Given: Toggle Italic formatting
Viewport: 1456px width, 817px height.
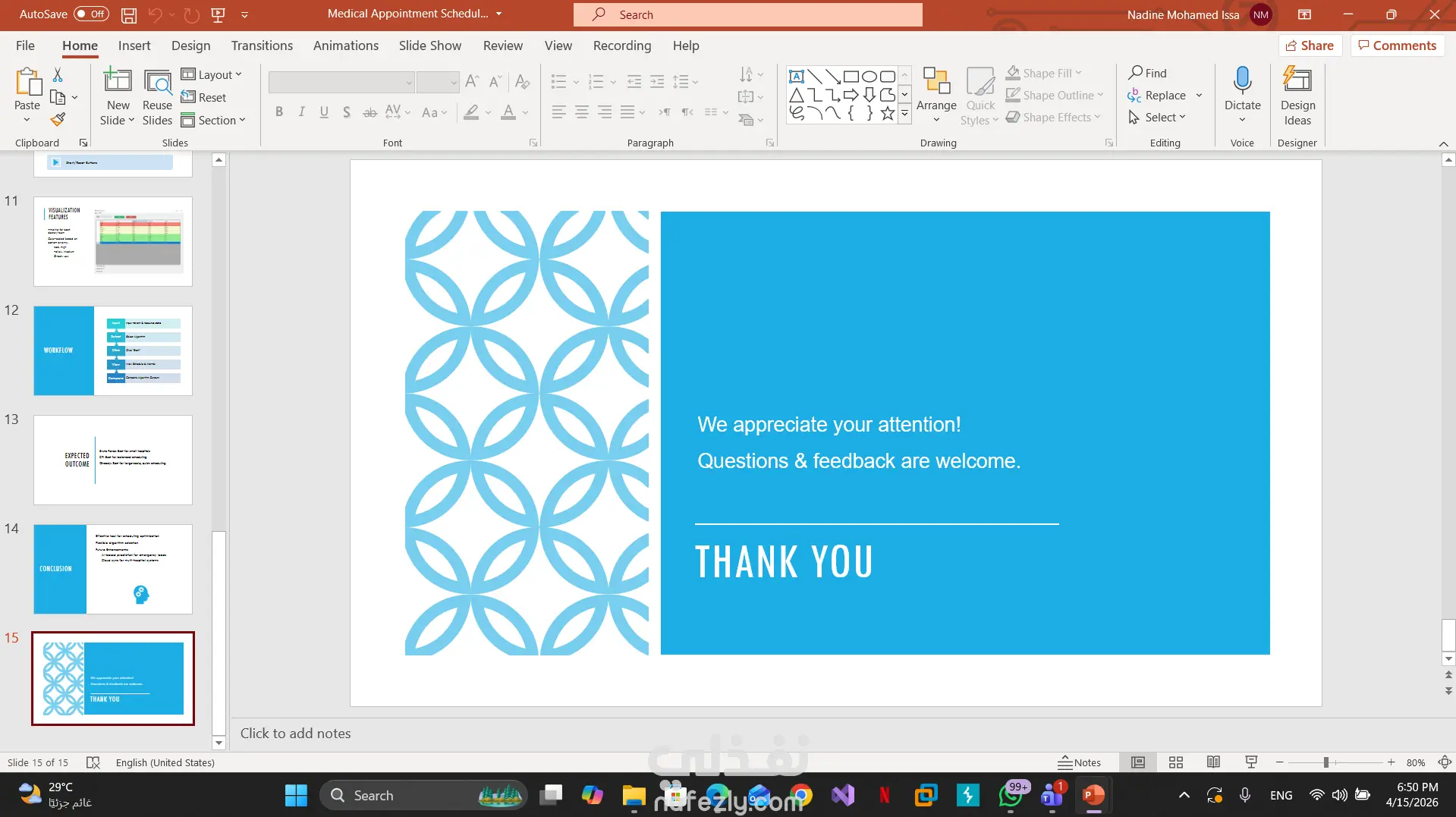Looking at the screenshot, I should (x=301, y=112).
